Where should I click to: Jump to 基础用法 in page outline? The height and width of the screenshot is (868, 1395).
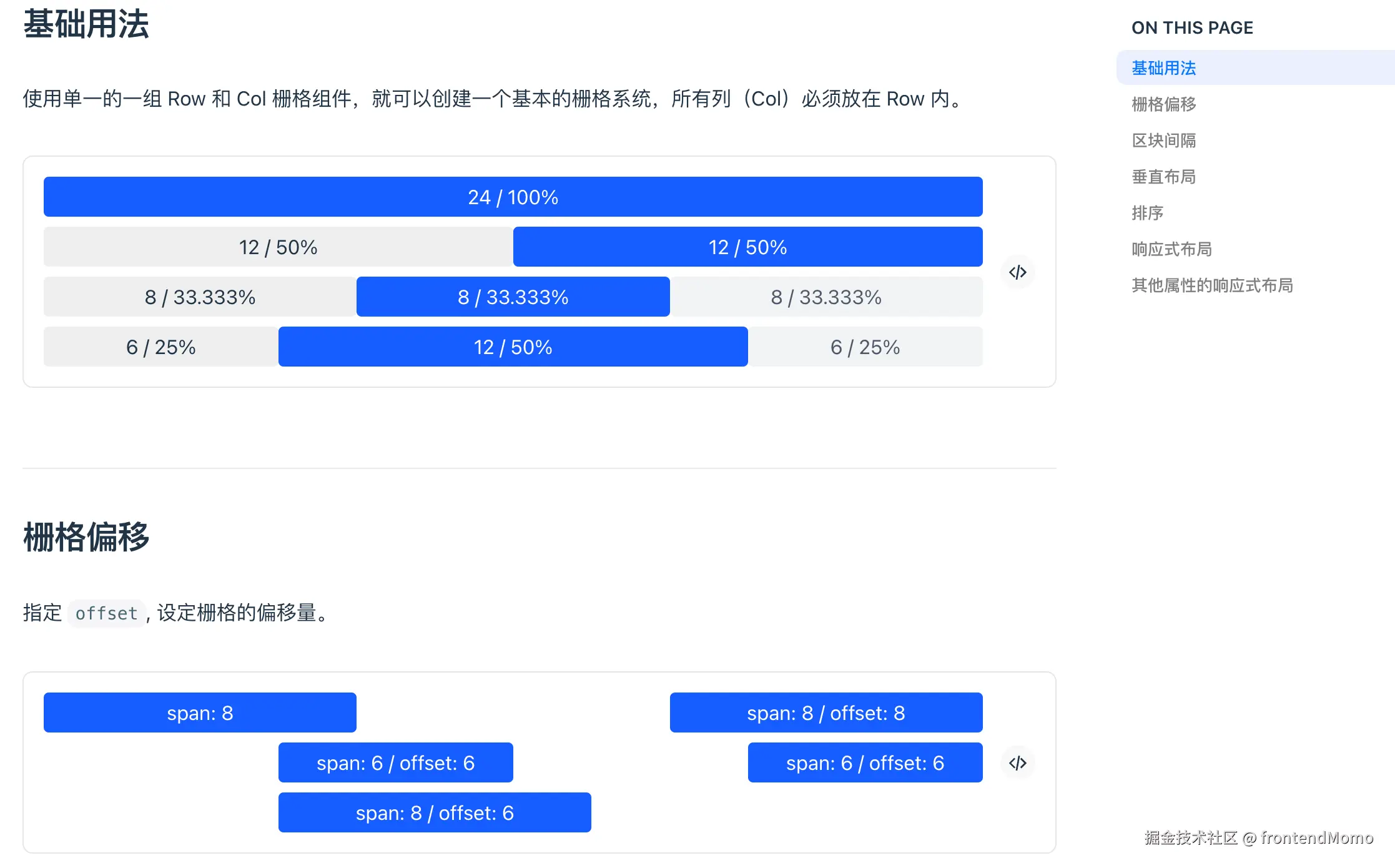1163,68
